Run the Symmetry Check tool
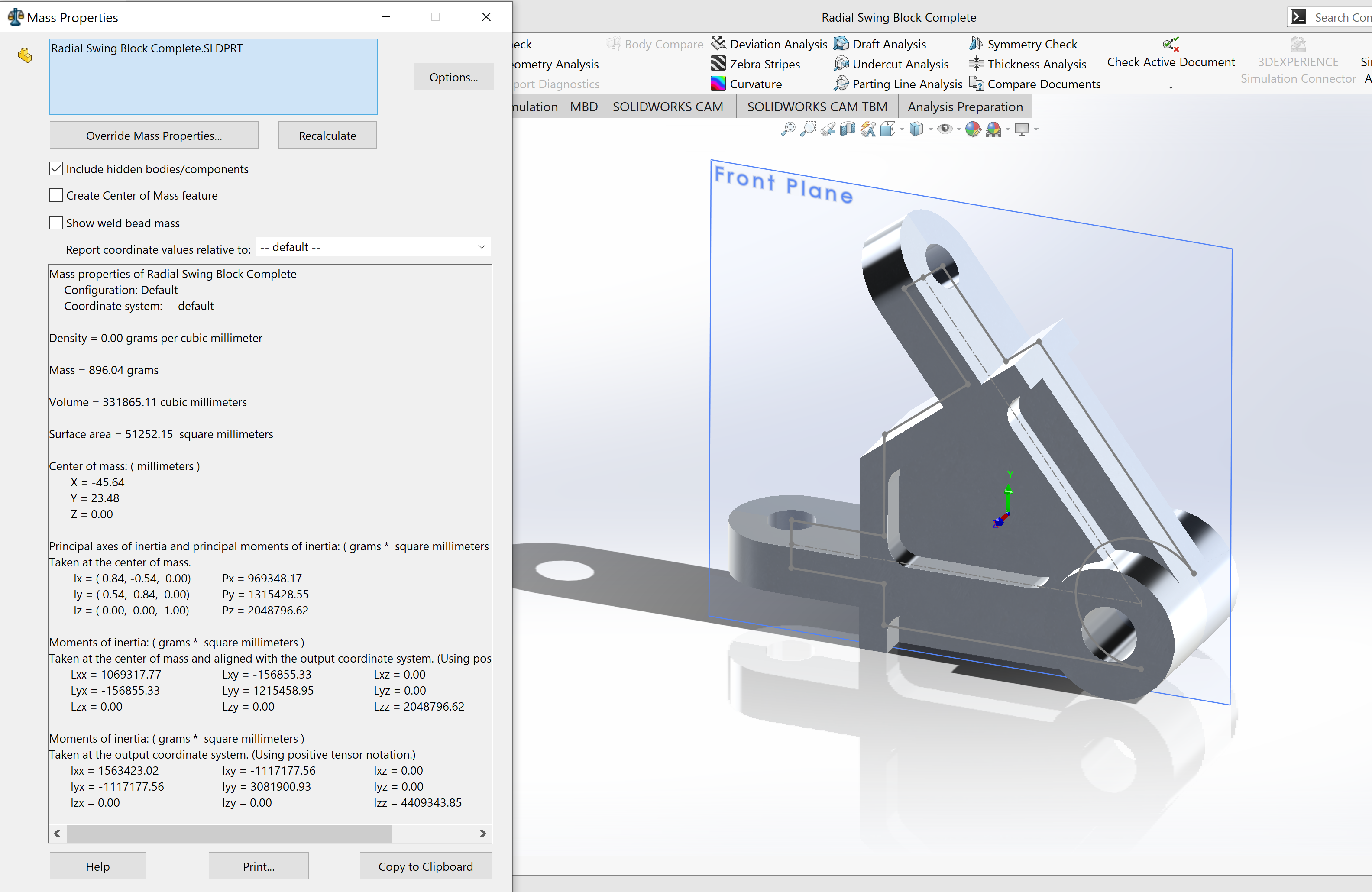 [1023, 44]
